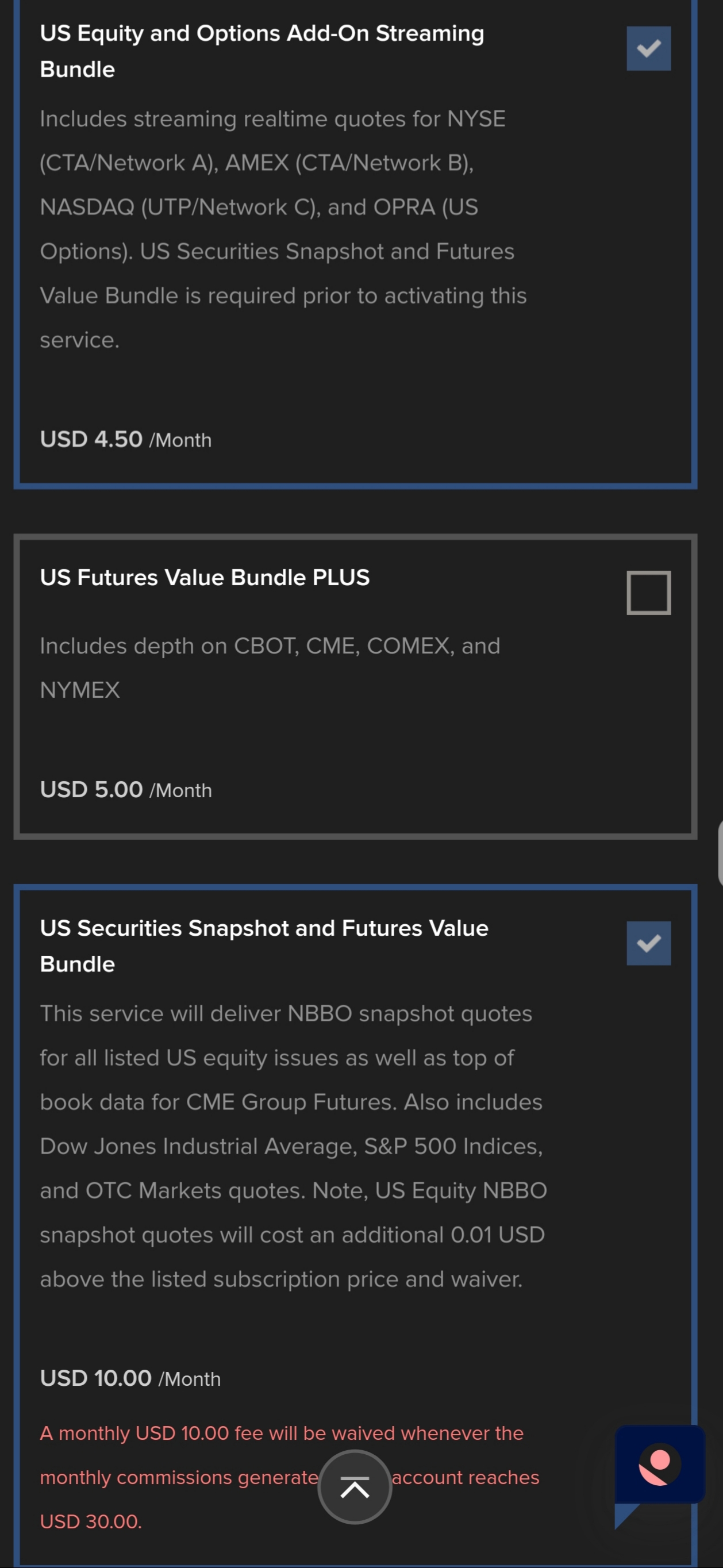This screenshot has height=1568, width=723.
Task: Uncheck US Securities Snapshot and Futures Value Bundle
Action: click(649, 943)
